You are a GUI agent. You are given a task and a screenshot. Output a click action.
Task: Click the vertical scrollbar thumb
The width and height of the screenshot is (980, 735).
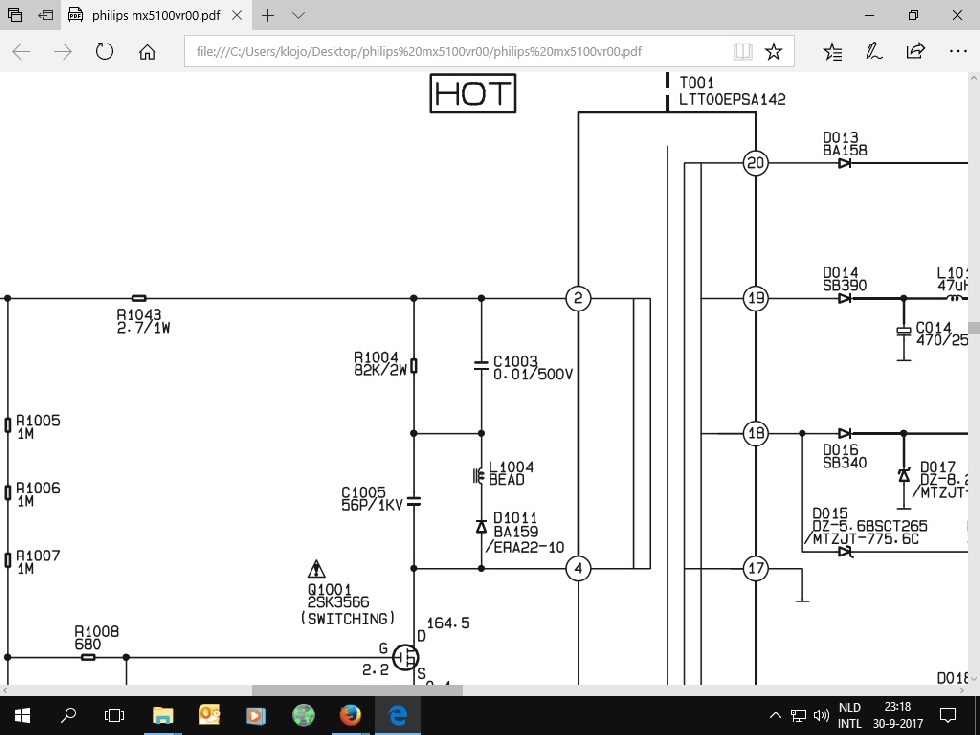[x=974, y=328]
